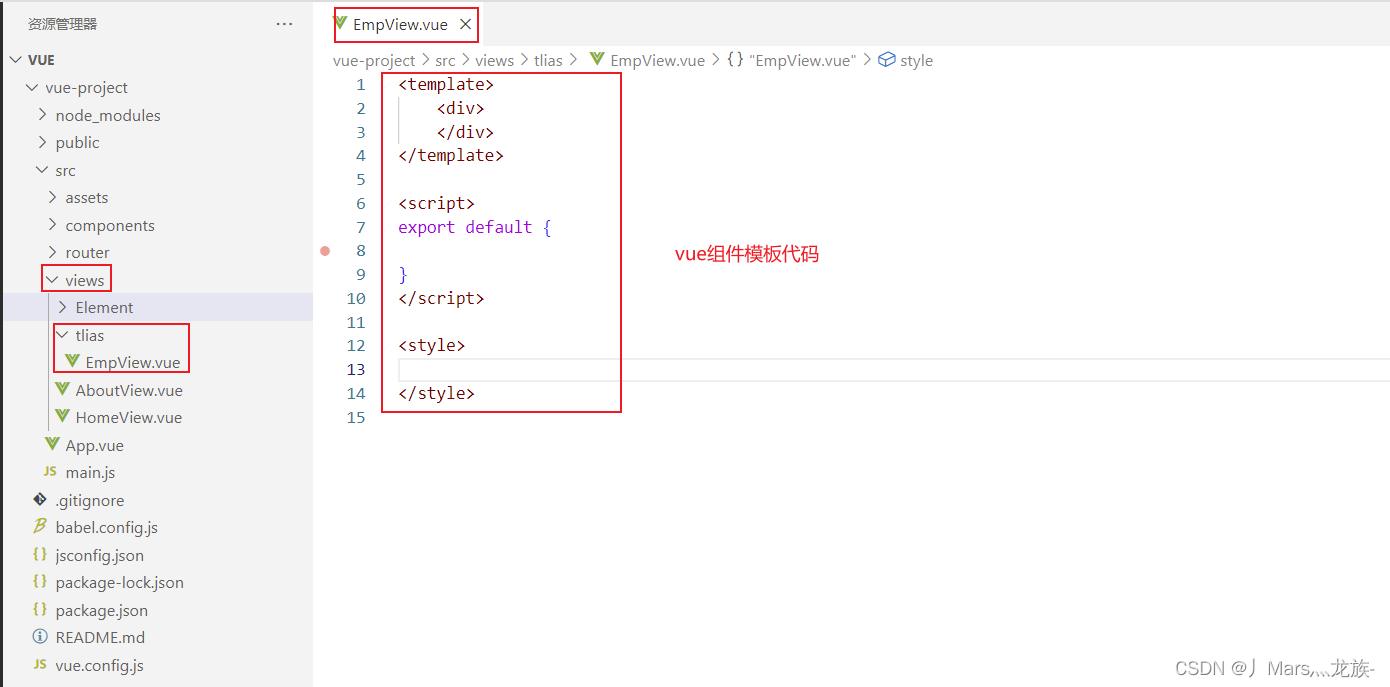Place cursor in empty line 13

pyautogui.click(x=894, y=370)
